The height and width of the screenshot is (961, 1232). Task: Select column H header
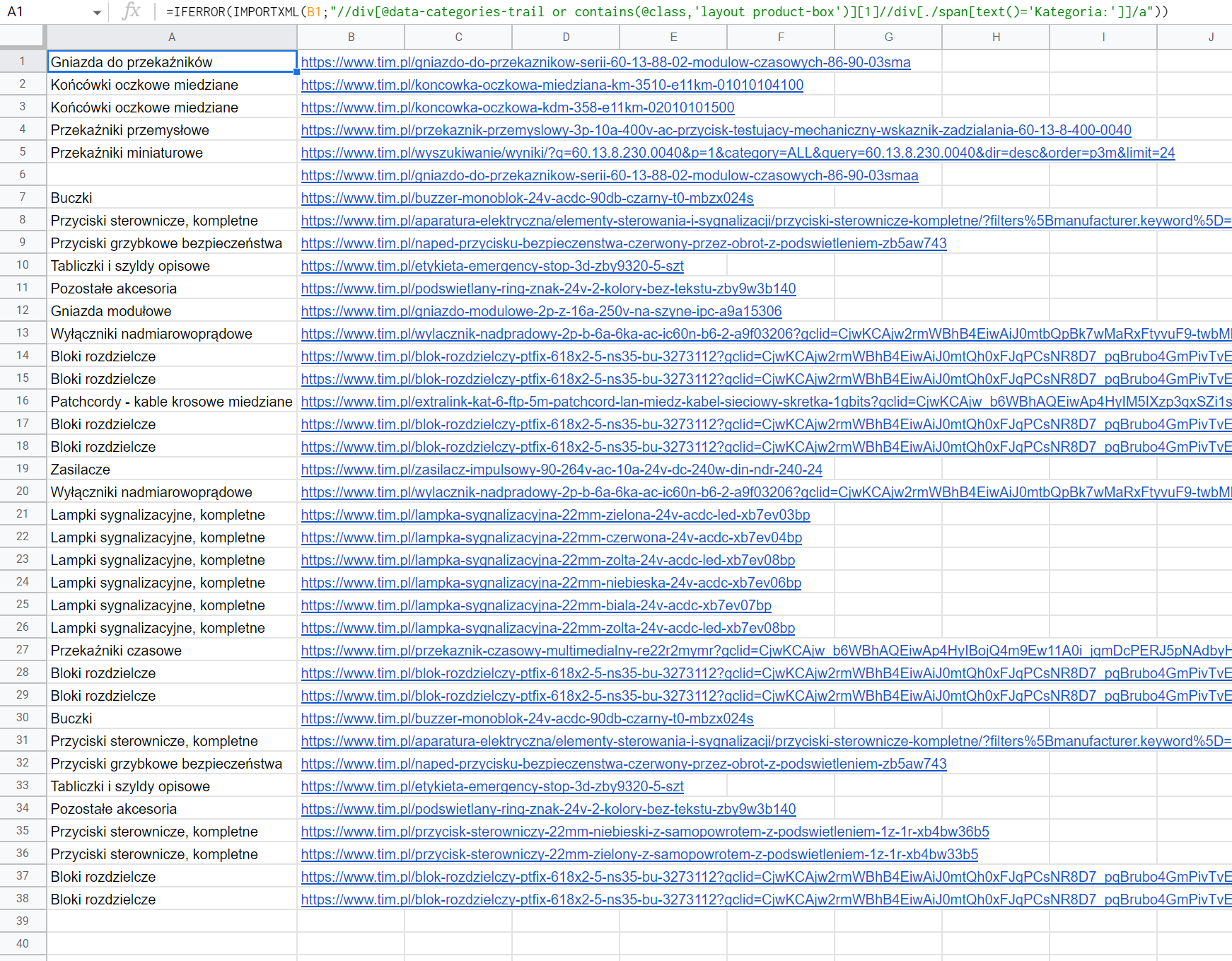coord(996,37)
